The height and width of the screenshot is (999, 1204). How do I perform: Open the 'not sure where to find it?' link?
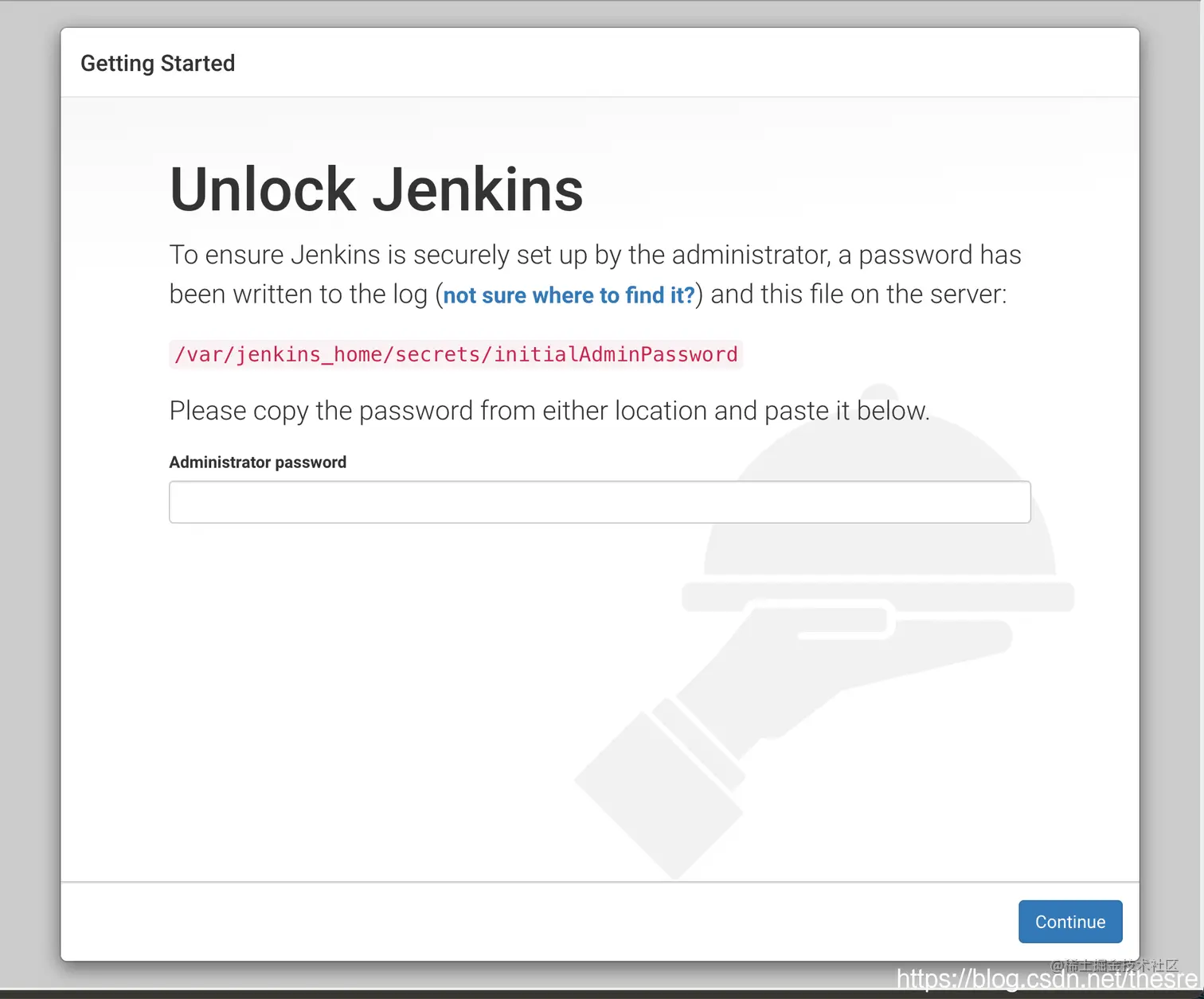coord(569,295)
